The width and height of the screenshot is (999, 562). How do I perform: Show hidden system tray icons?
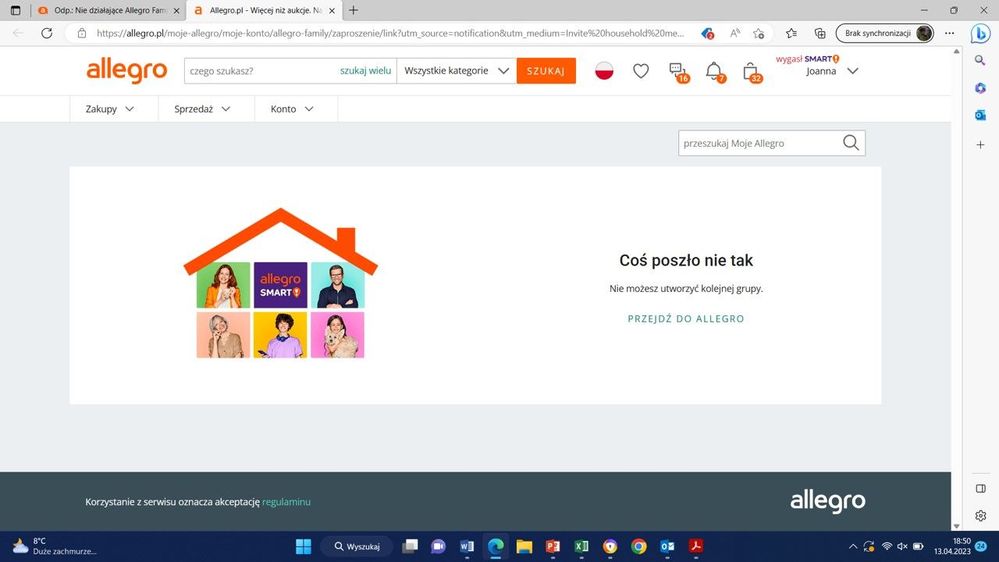[852, 546]
